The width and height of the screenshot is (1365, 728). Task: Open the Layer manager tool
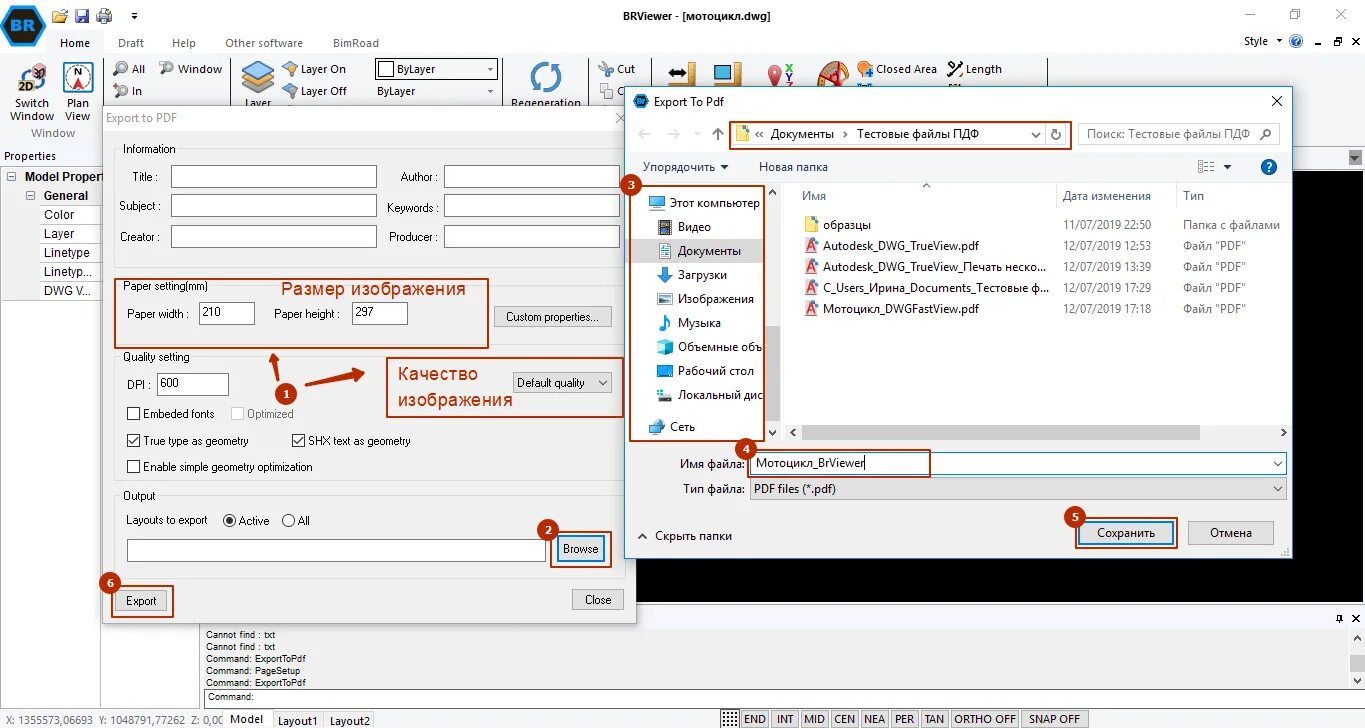click(258, 85)
